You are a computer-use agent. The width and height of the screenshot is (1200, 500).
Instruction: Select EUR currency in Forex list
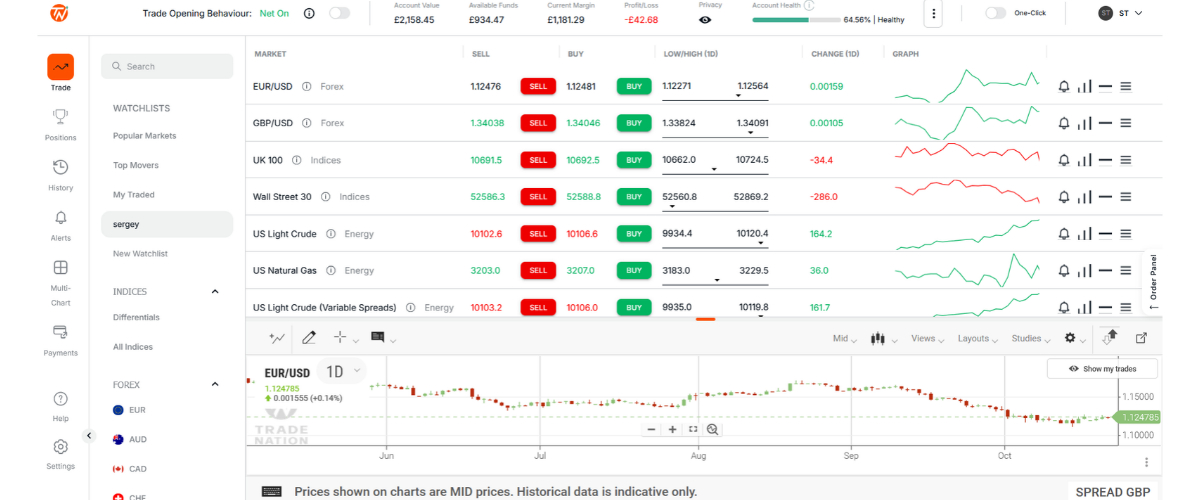coord(130,410)
